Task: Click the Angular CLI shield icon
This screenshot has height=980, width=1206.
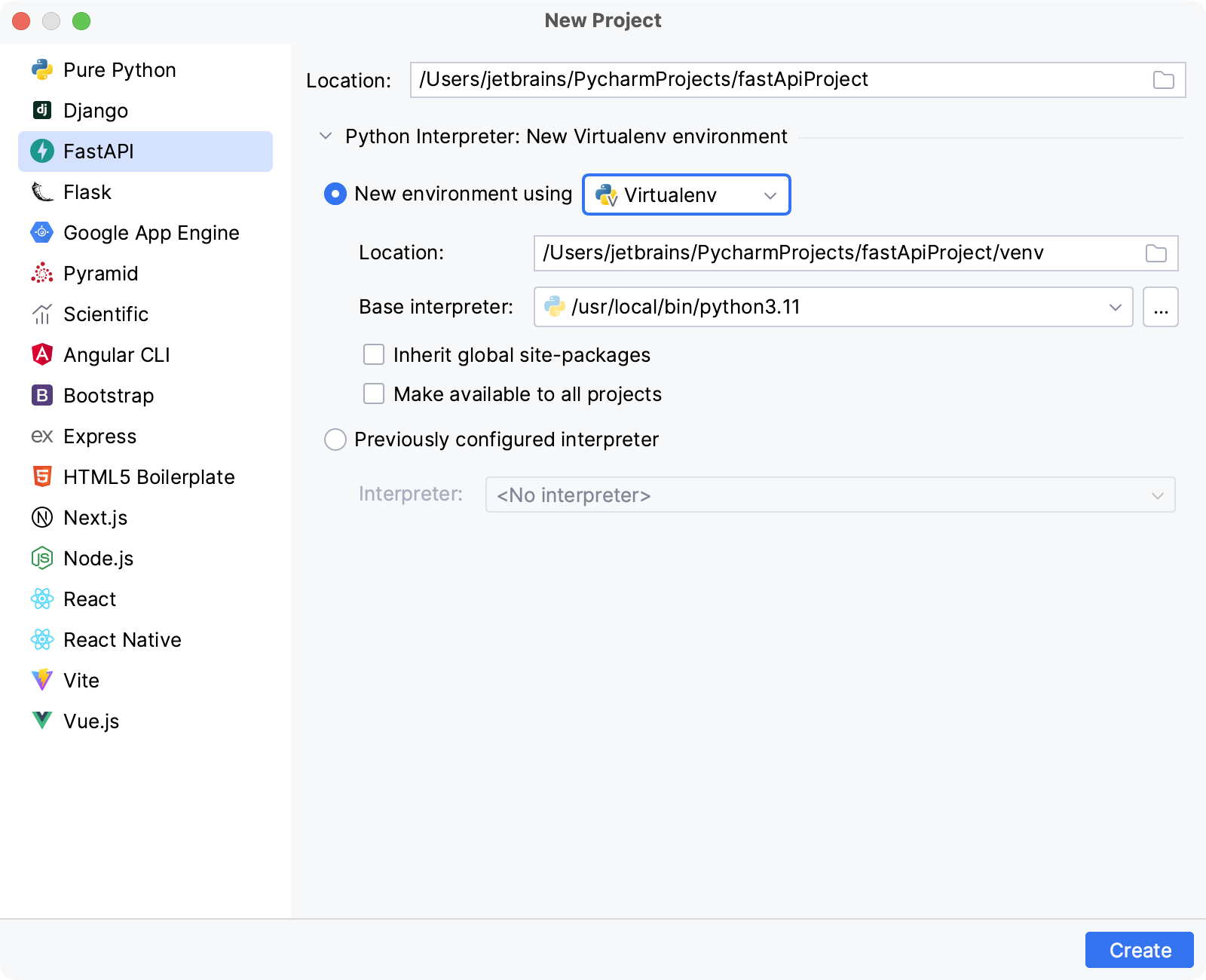Action: 42,354
